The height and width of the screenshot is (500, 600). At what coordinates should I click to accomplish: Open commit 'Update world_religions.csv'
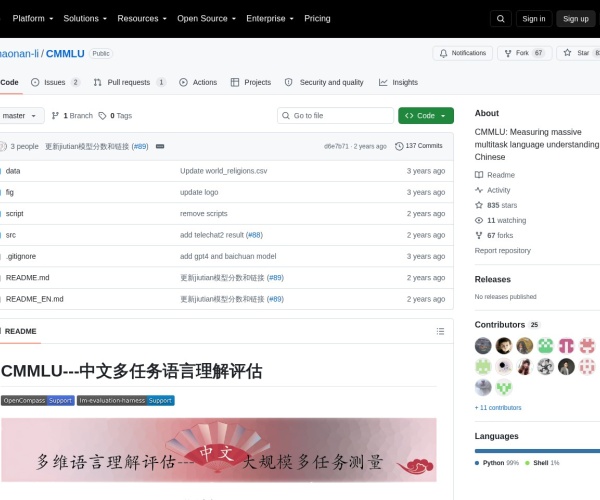click(x=223, y=171)
